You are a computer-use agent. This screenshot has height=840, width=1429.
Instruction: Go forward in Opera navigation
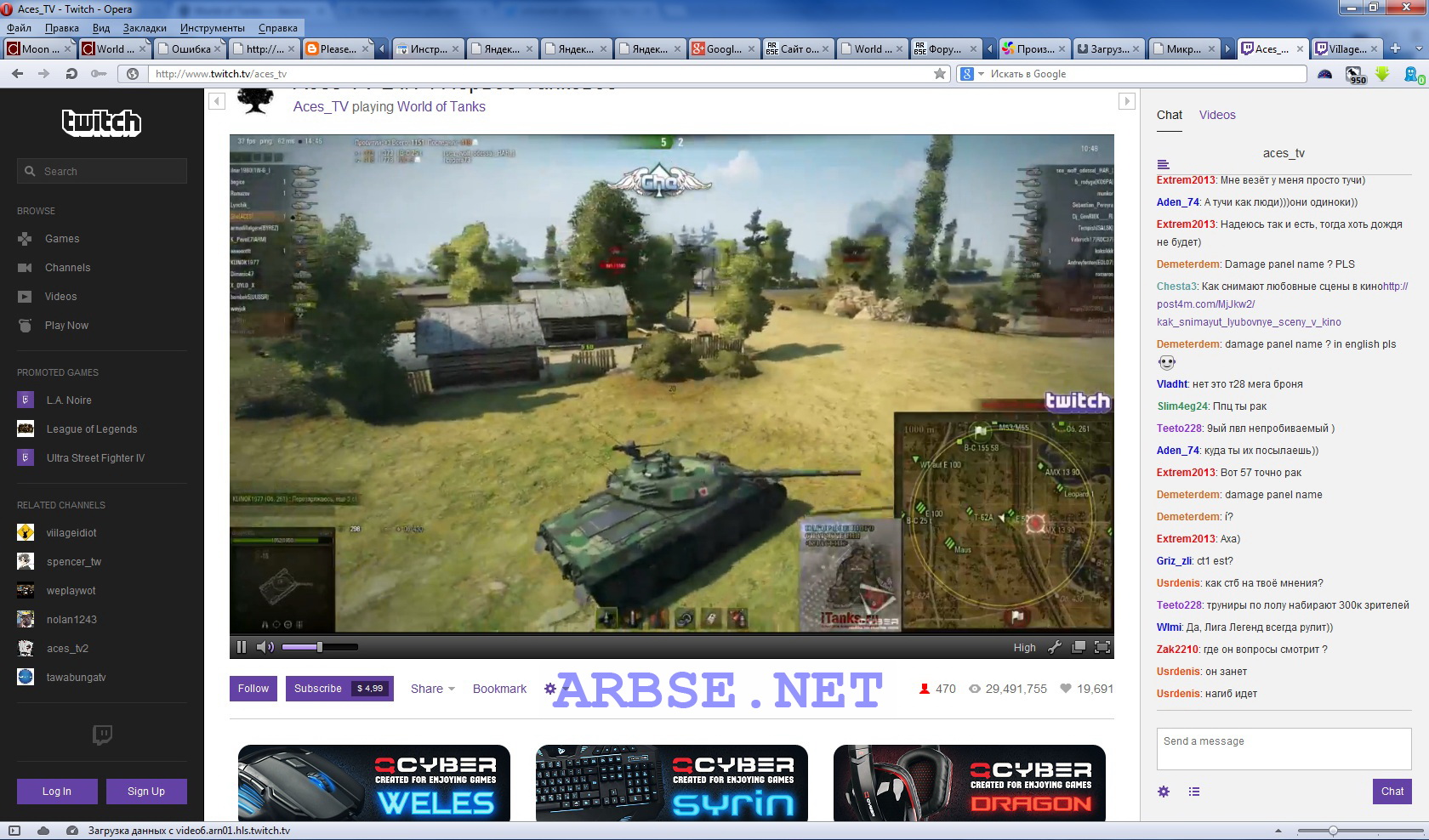[x=44, y=74]
